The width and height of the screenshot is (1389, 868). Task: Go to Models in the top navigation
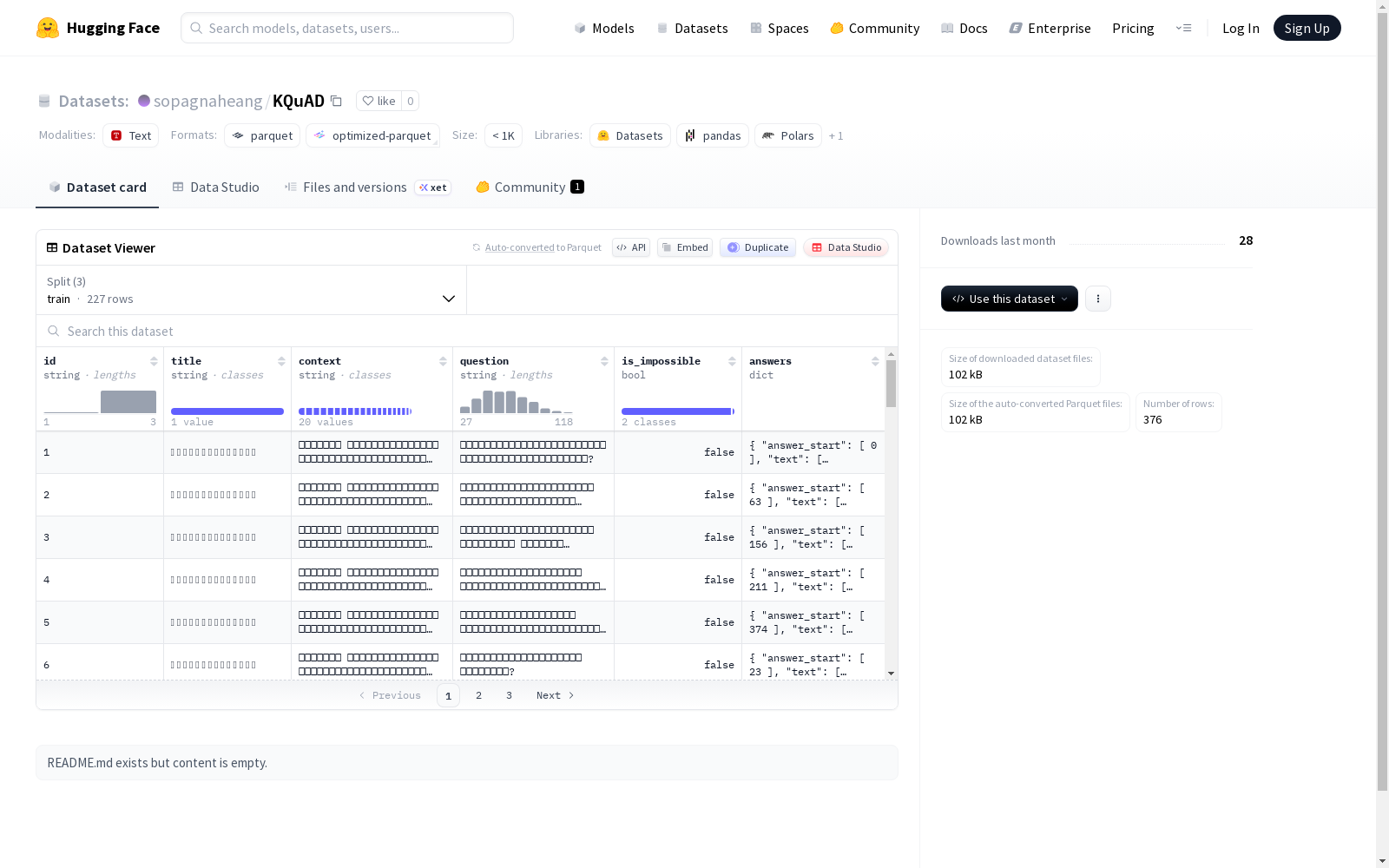(x=604, y=28)
